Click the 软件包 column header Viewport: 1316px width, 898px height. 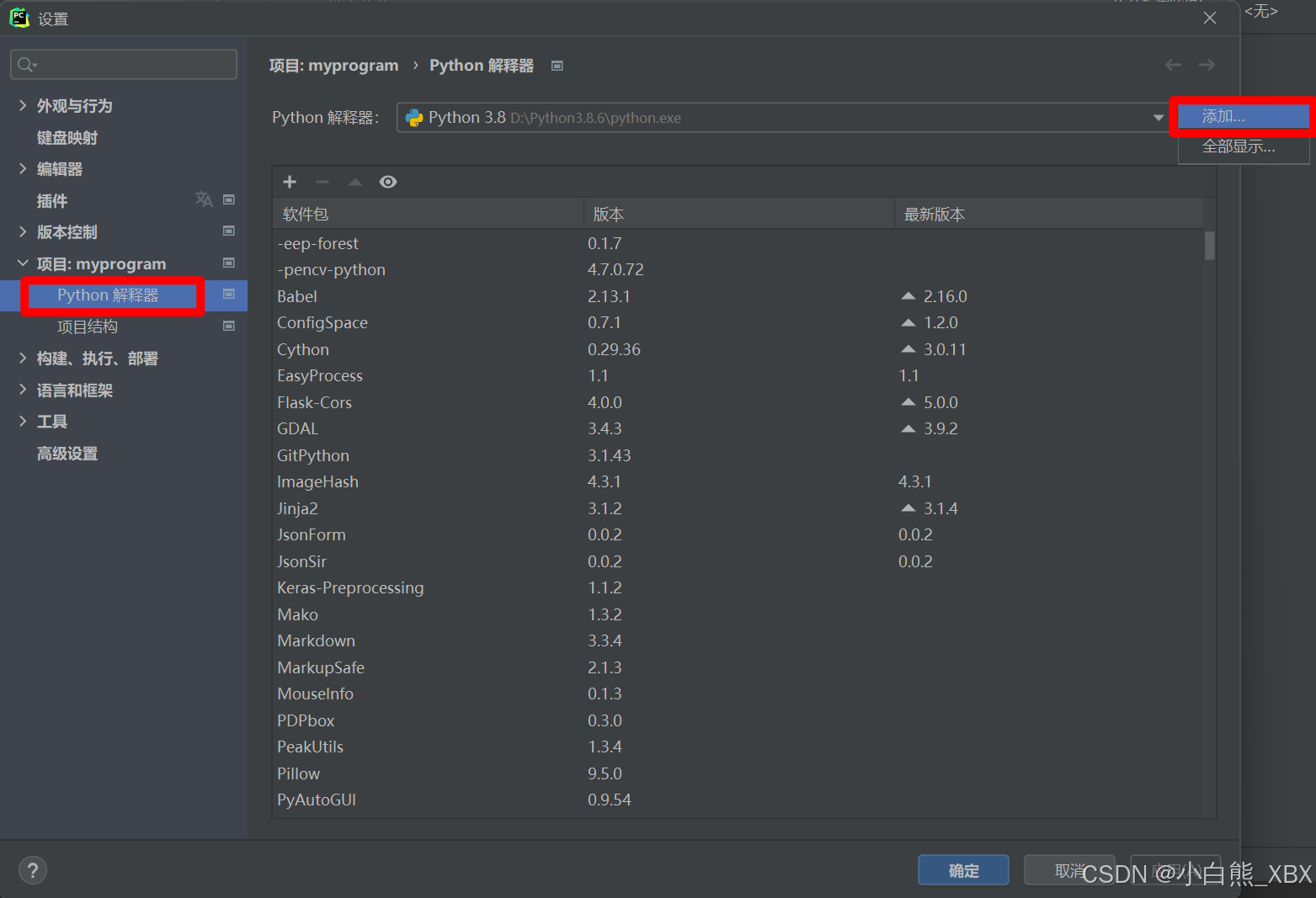pos(428,214)
